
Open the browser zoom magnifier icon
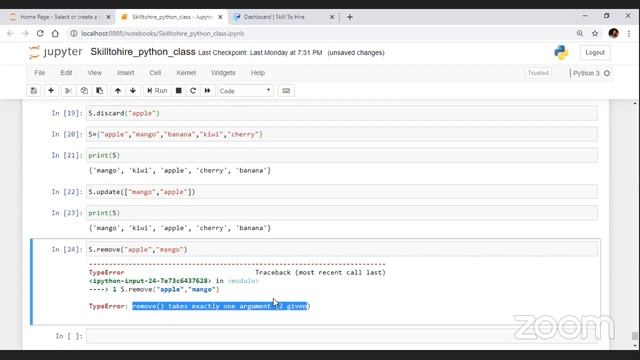pyautogui.click(x=580, y=33)
